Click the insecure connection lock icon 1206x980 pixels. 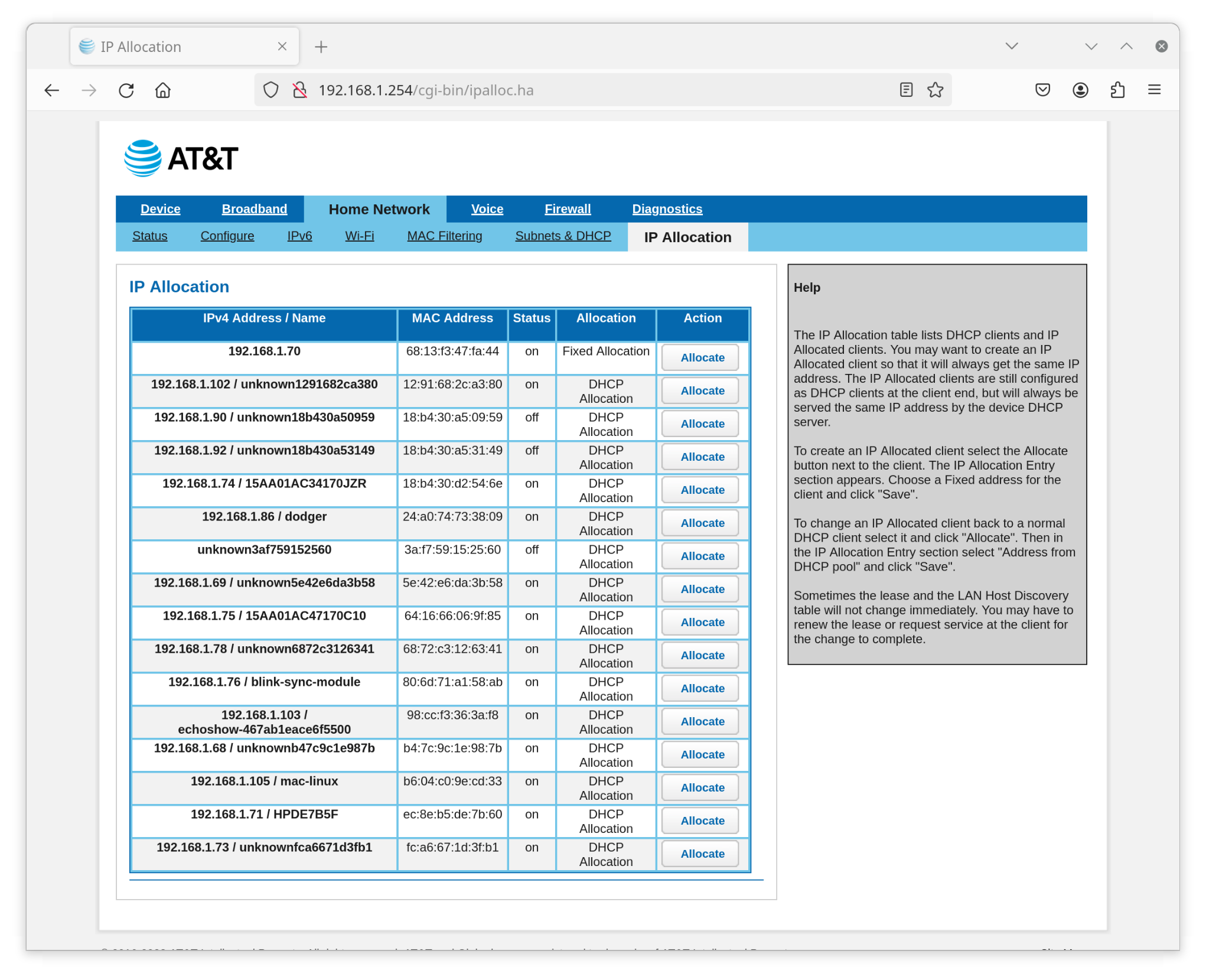(x=300, y=90)
